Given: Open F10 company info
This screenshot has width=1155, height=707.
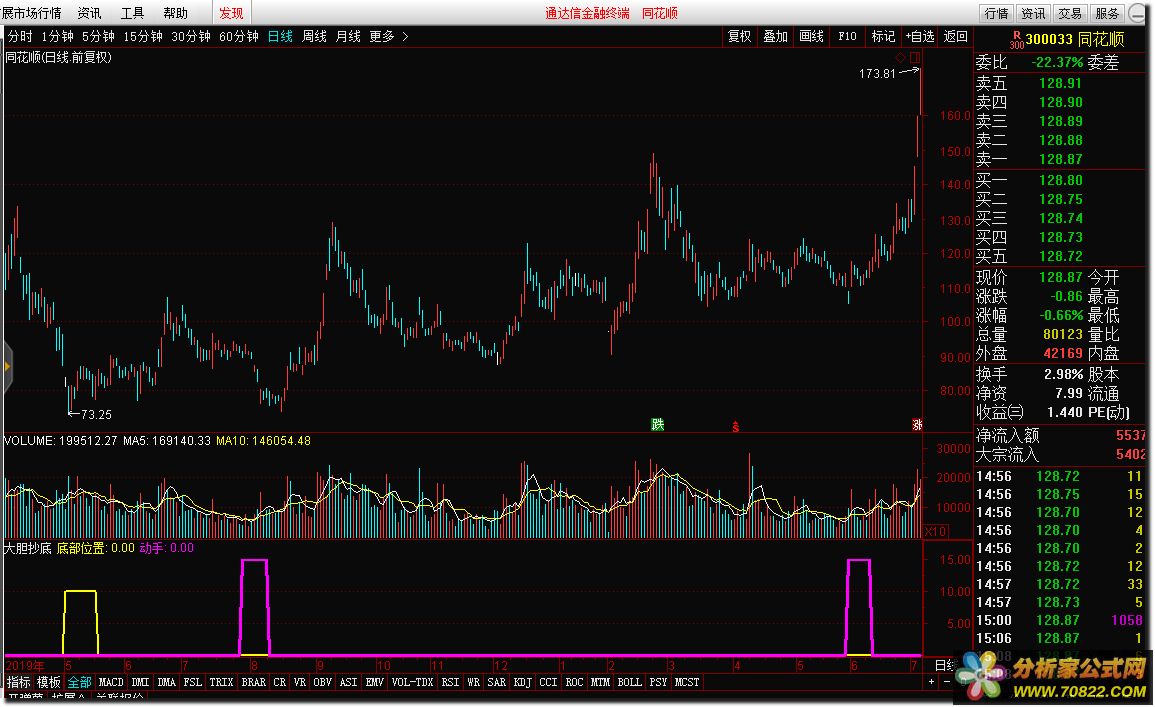Looking at the screenshot, I should [847, 36].
